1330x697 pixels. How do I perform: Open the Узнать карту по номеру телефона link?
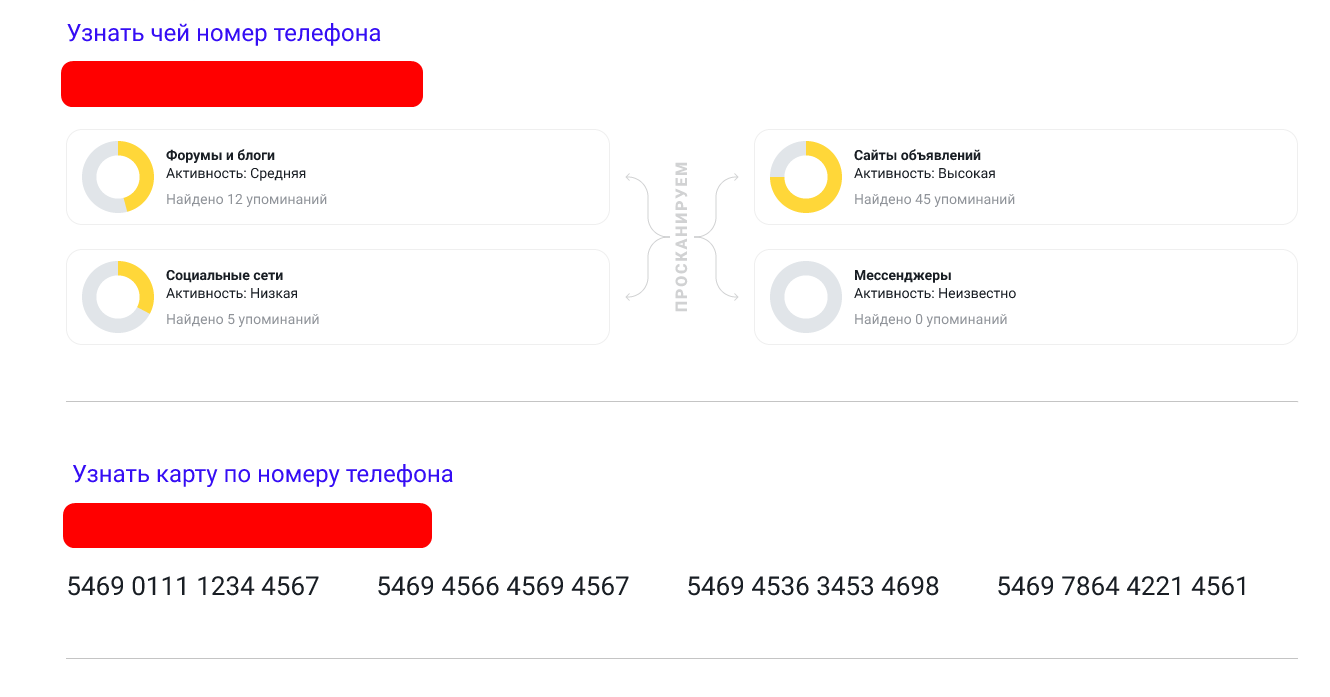point(263,474)
